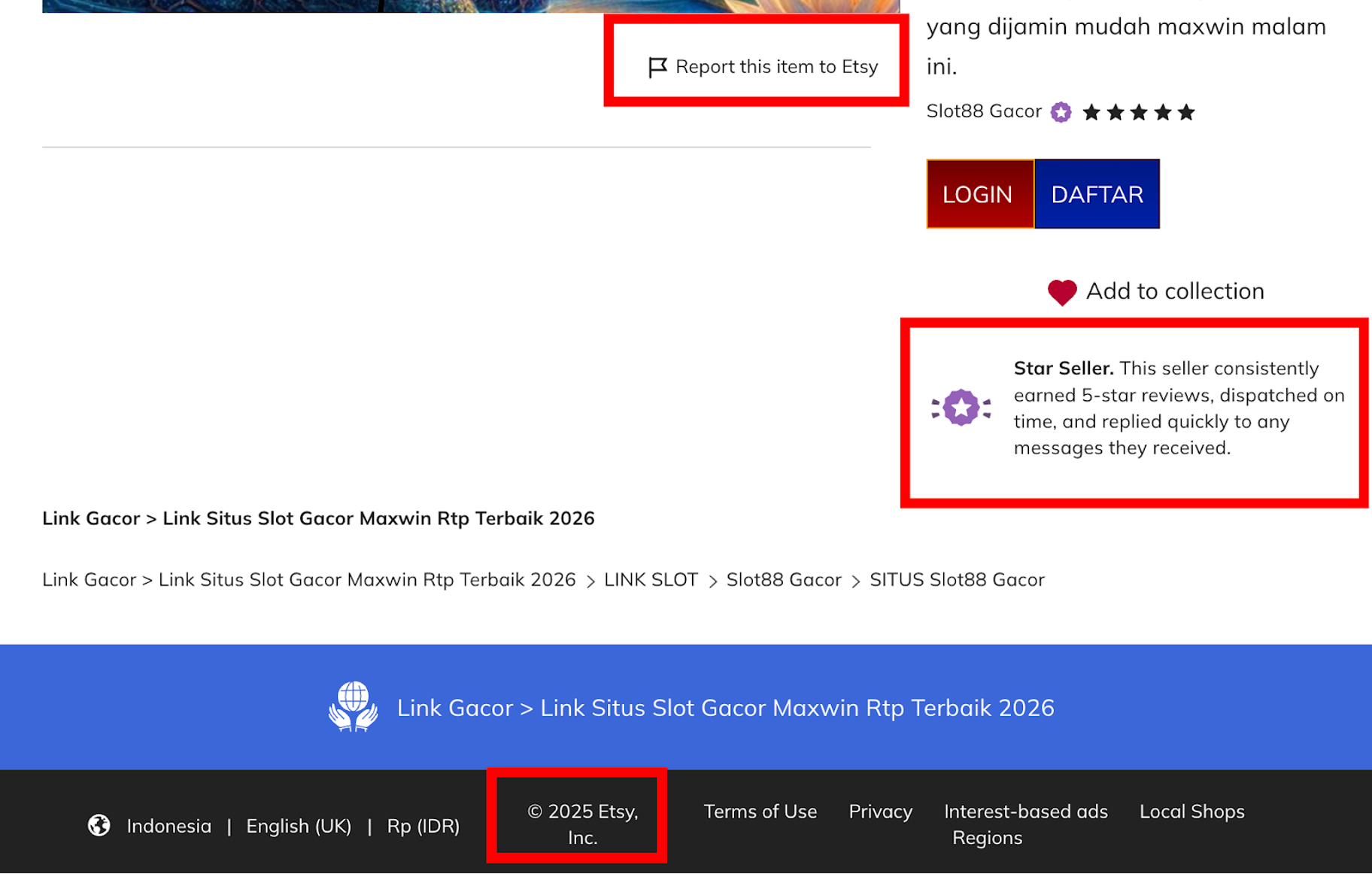Open the English (UK) language selector
The height and width of the screenshot is (874, 1372).
point(299,825)
